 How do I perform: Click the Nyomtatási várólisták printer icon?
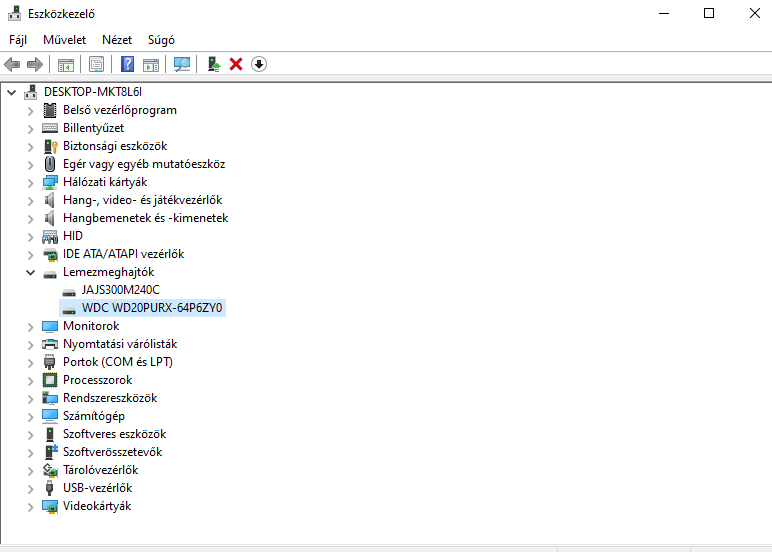(50, 344)
